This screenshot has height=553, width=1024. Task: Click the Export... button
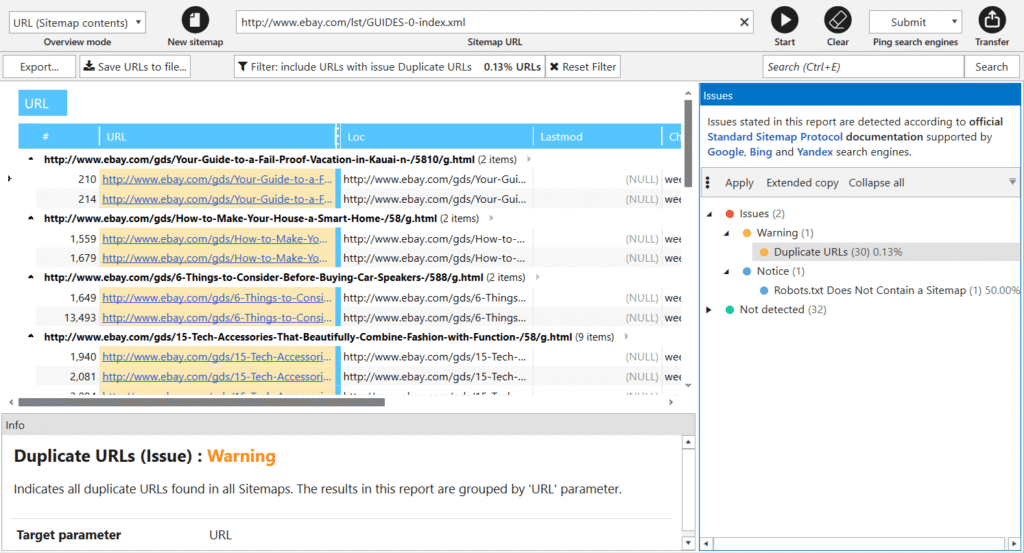coord(39,67)
